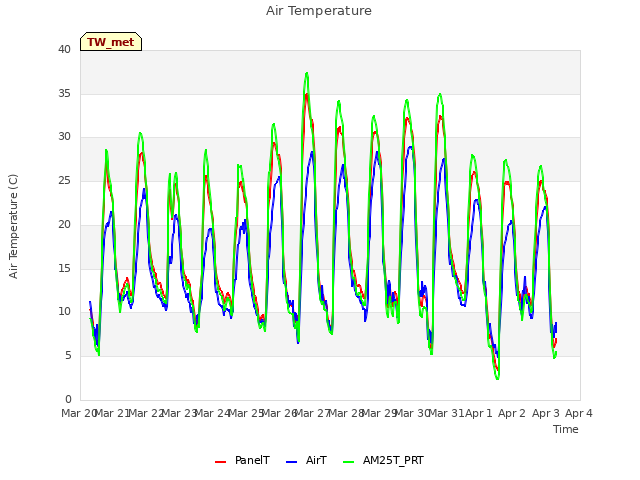Click the green AM25T_PRT legend swatch
Image resolution: width=640 pixels, height=480 pixels.
click(x=348, y=462)
